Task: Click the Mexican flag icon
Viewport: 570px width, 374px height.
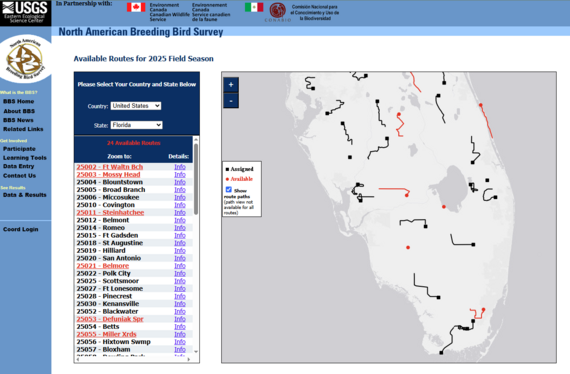Action: click(254, 7)
